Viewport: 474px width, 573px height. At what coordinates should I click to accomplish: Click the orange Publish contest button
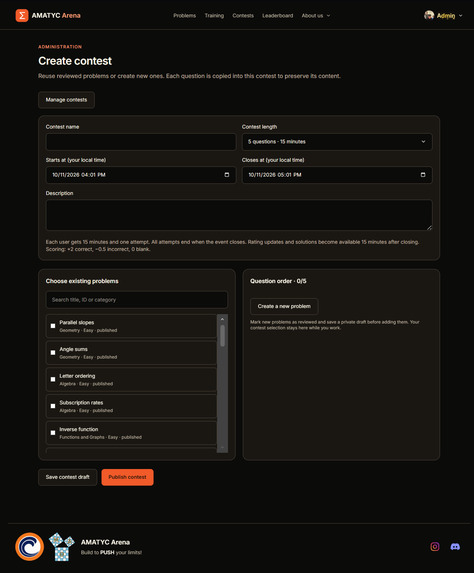tap(128, 477)
